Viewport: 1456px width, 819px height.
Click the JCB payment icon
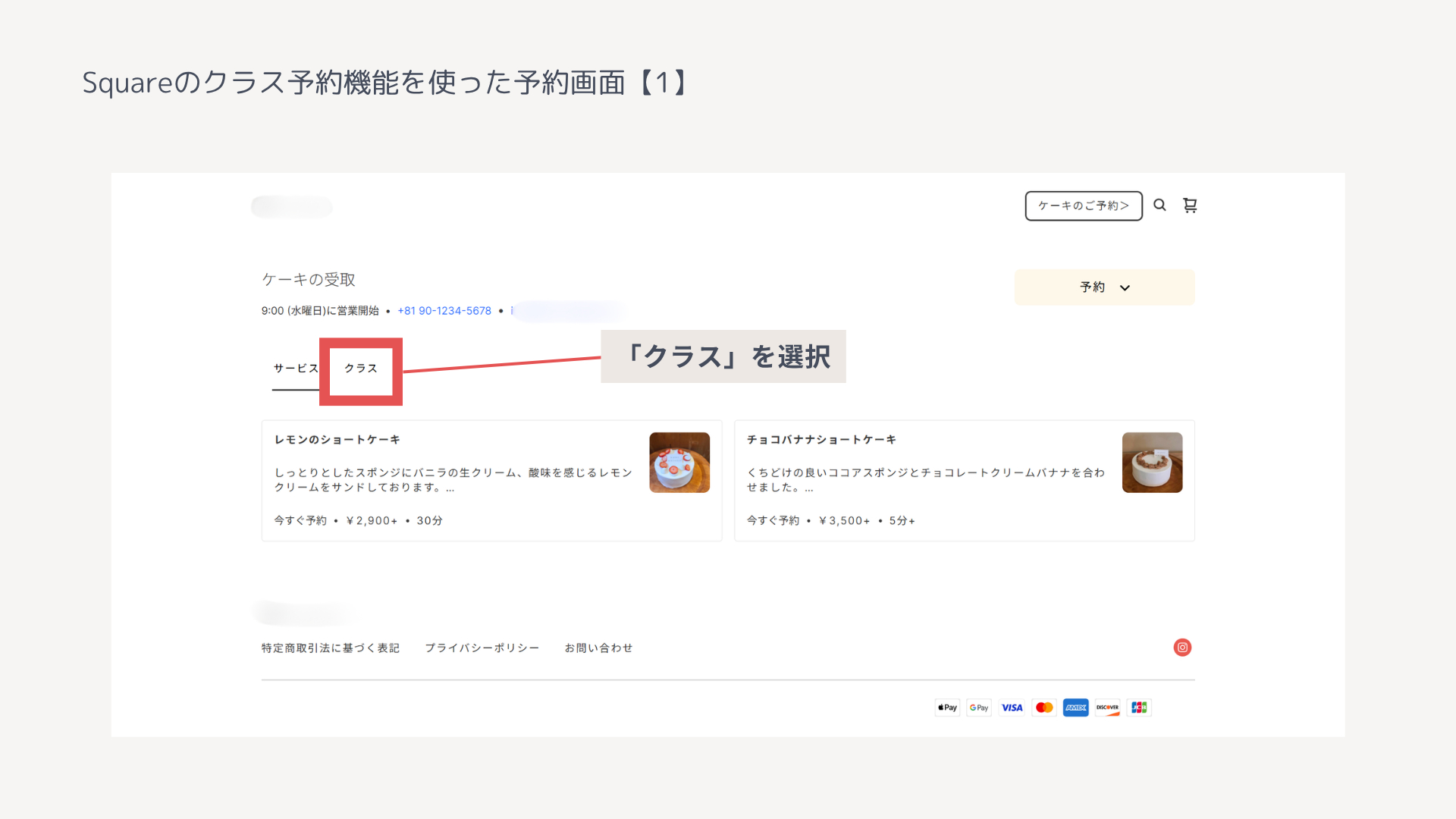coord(1139,708)
